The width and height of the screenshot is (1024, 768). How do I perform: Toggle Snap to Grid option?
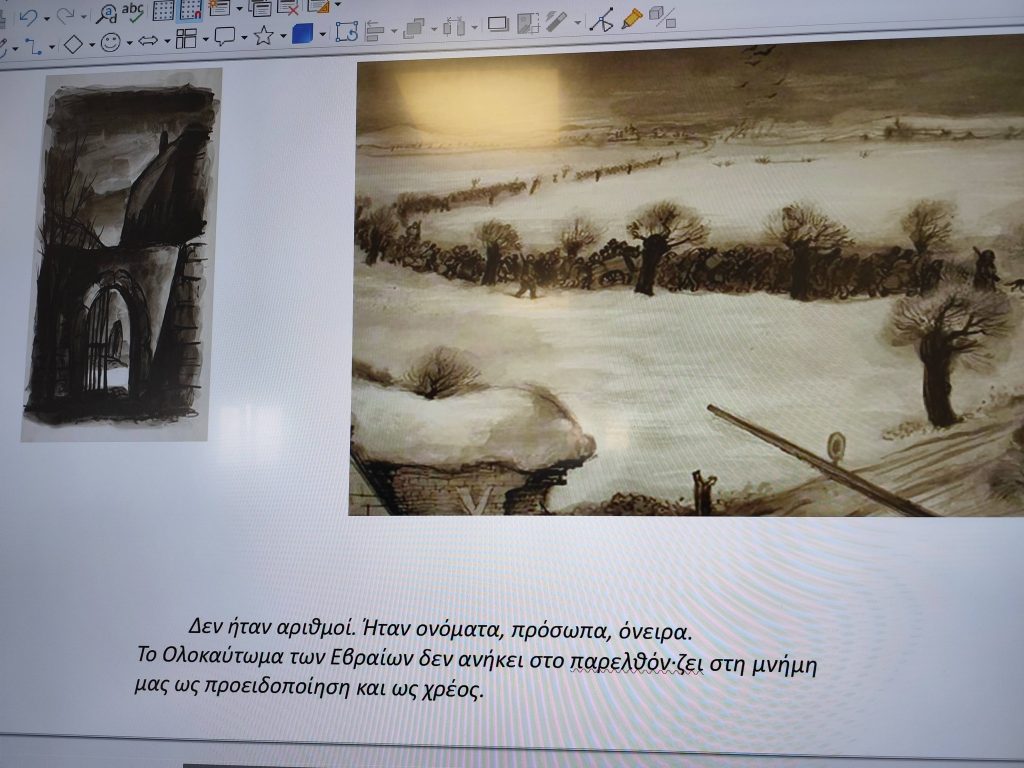190,11
